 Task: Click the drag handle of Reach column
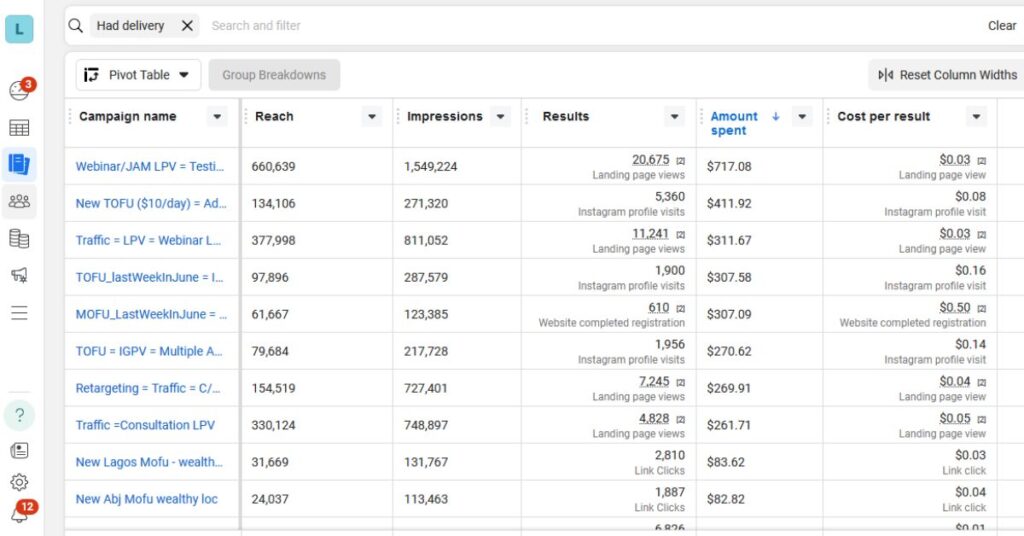(x=246, y=116)
